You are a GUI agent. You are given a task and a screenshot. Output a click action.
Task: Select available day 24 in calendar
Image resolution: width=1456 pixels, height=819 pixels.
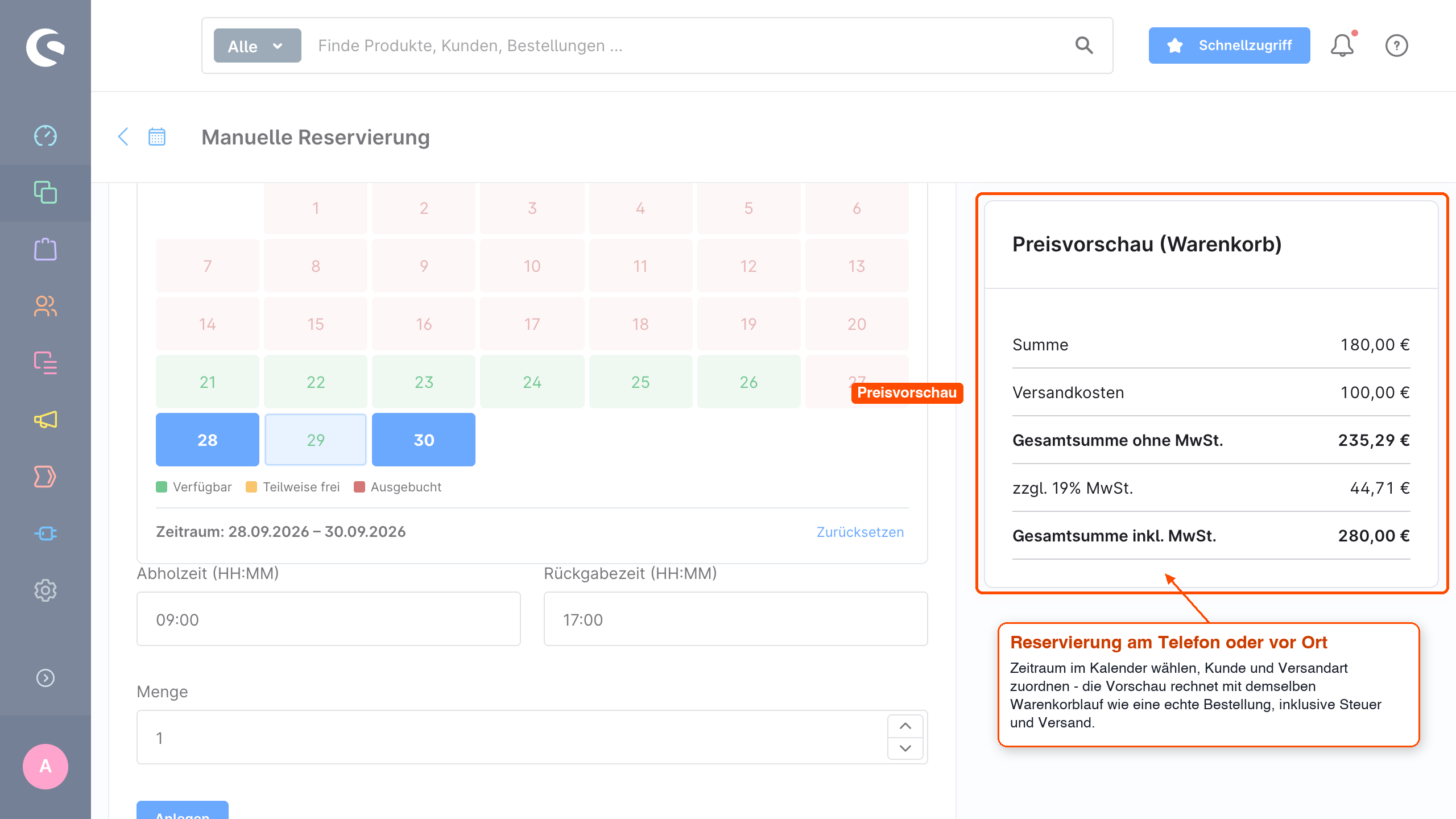(x=532, y=382)
